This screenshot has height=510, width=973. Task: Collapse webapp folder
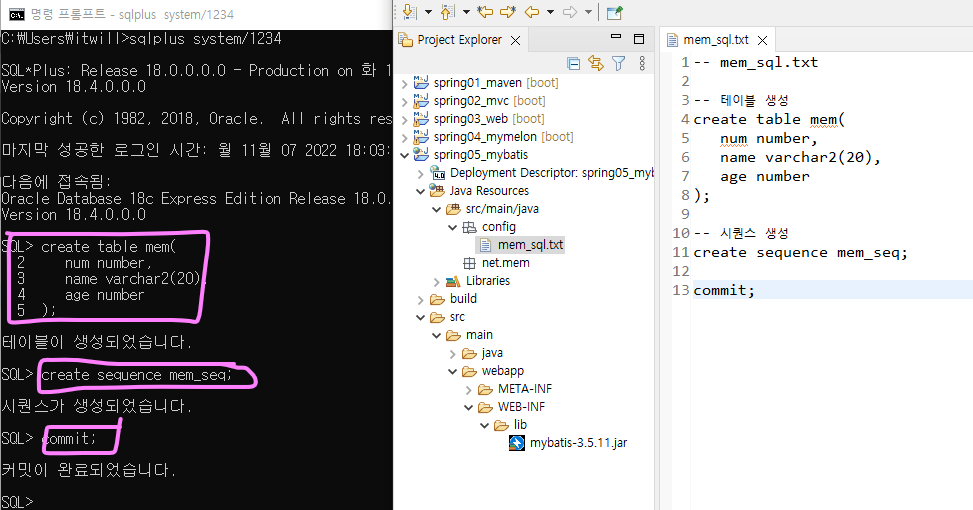453,371
